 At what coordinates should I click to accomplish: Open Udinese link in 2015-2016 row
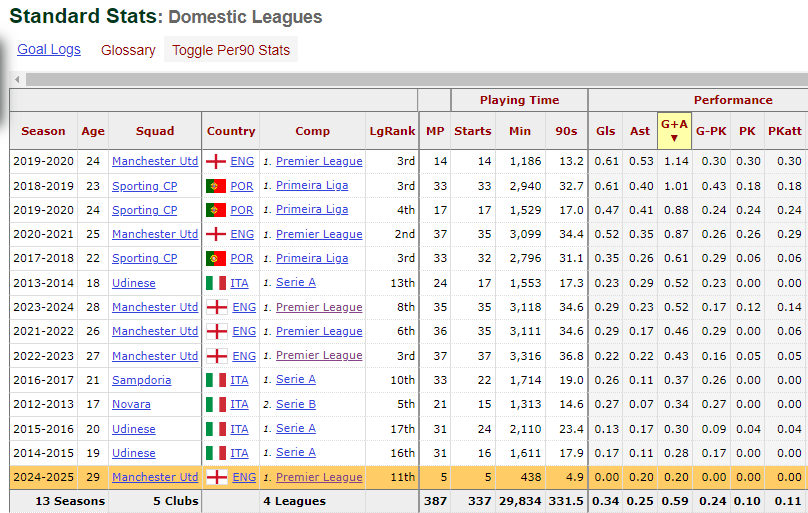(134, 429)
